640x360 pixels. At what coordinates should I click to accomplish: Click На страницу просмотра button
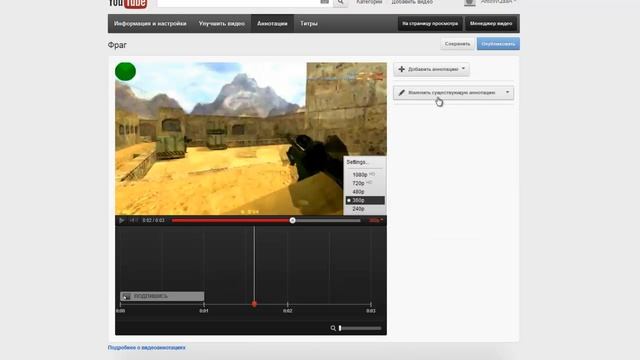coord(430,24)
